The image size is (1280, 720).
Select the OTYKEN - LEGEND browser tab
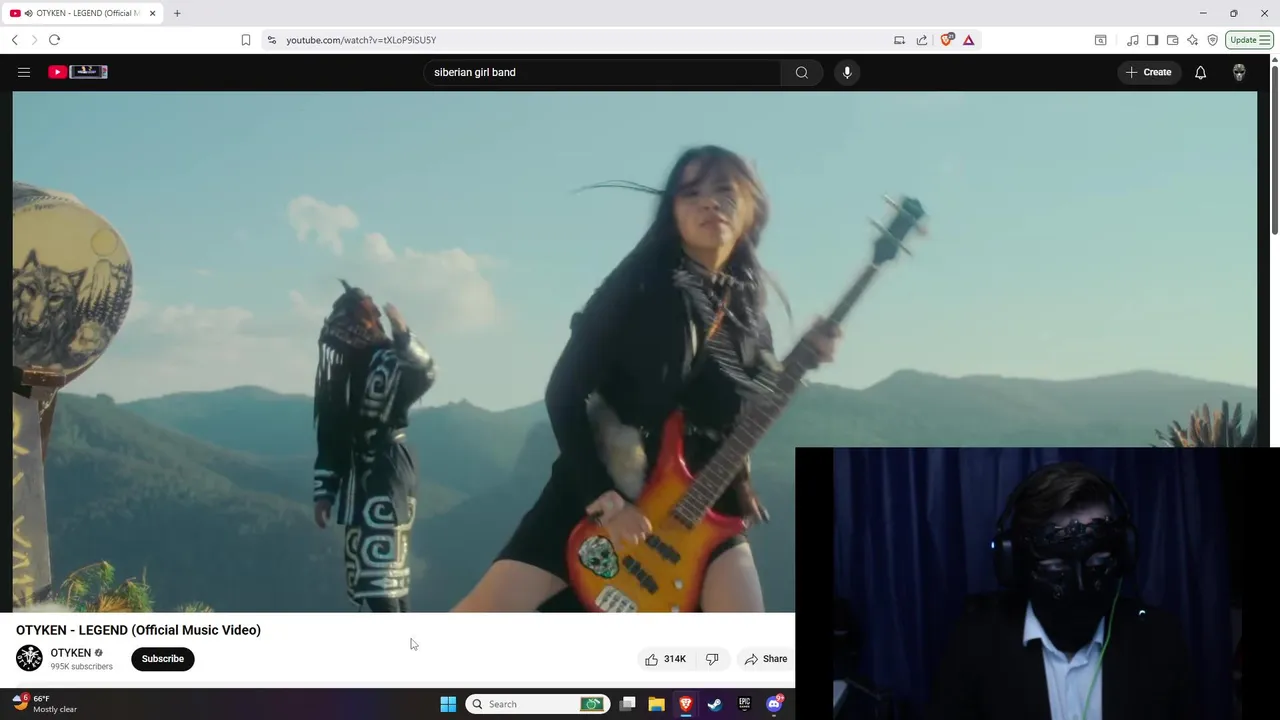click(x=83, y=13)
